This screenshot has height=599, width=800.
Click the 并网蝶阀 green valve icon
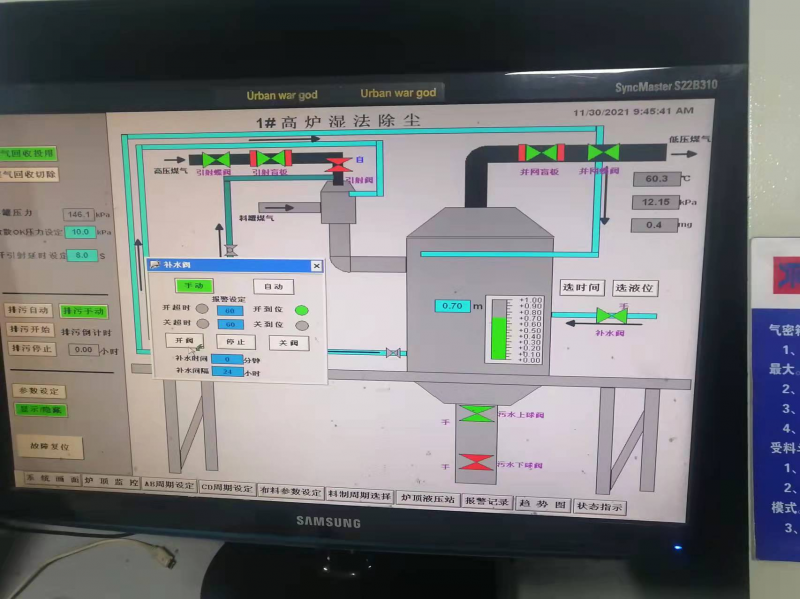(x=602, y=153)
